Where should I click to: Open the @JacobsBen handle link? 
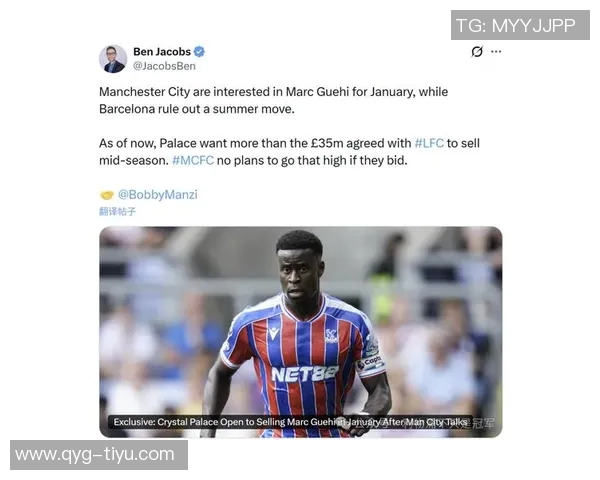[x=164, y=66]
